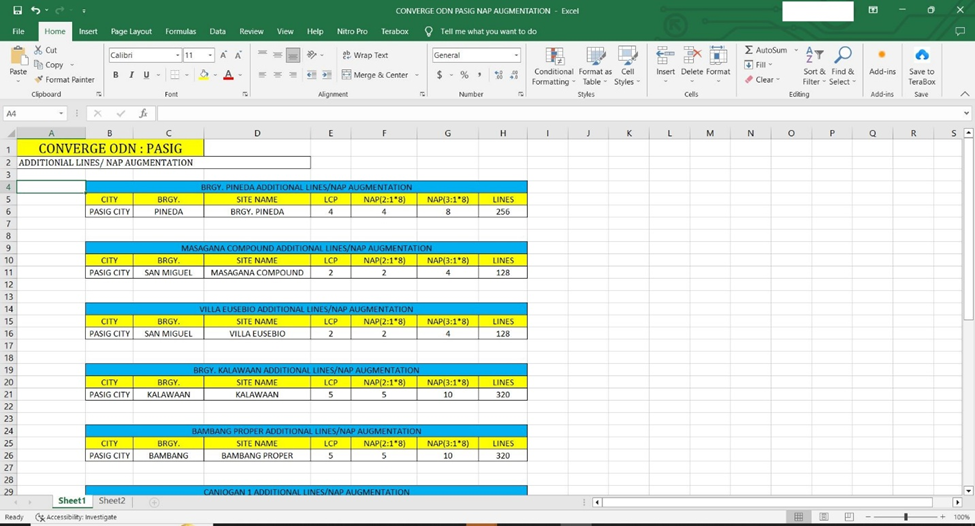Screen dimensions: 975x526
Task: Toggle Page Break Preview view
Action: 849,517
